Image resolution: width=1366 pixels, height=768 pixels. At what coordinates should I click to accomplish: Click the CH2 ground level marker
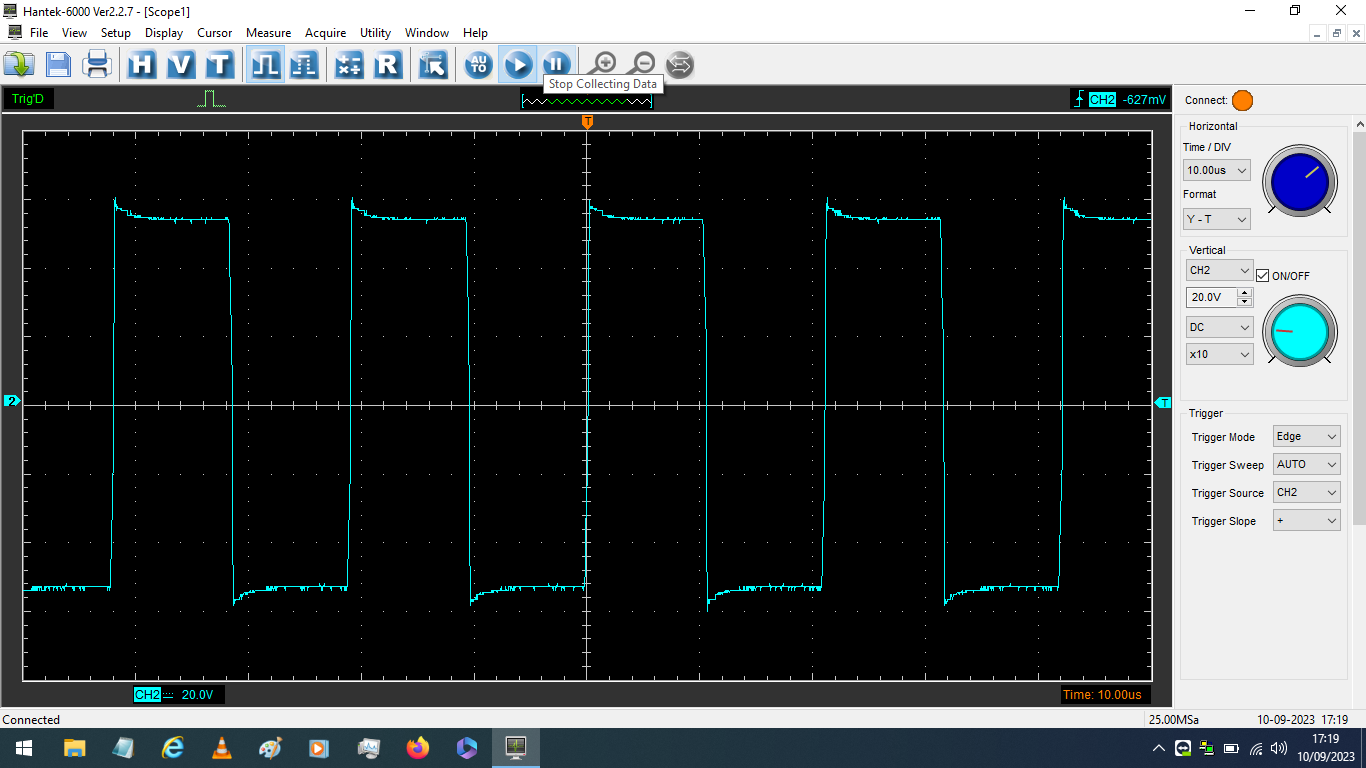point(11,401)
